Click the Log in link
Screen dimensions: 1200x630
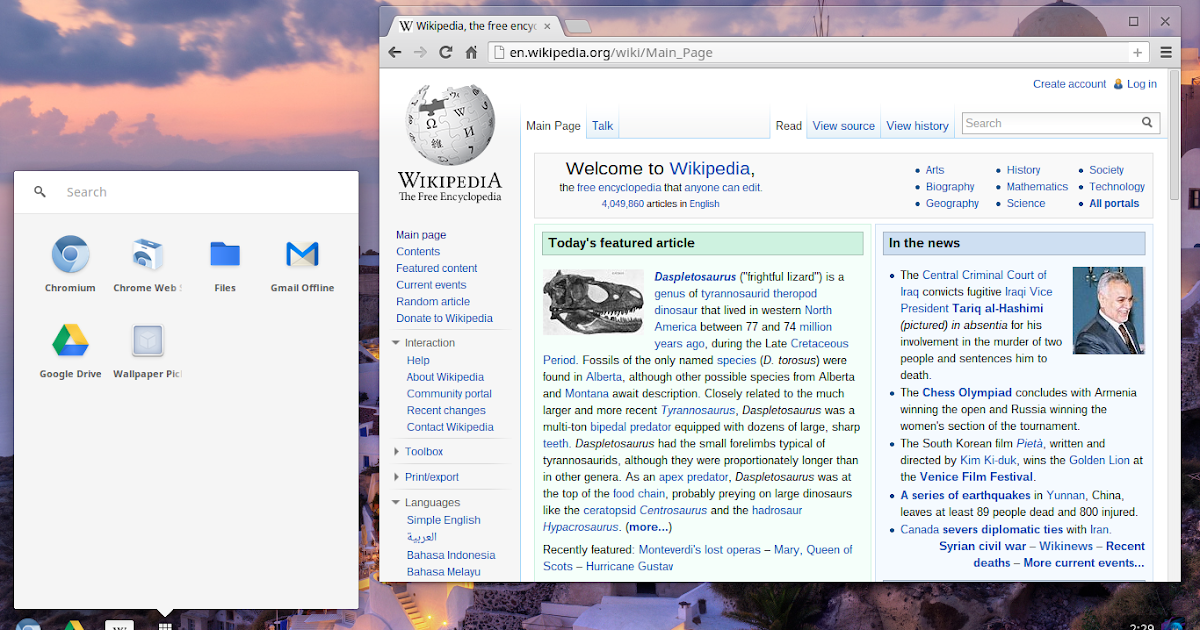point(1142,84)
